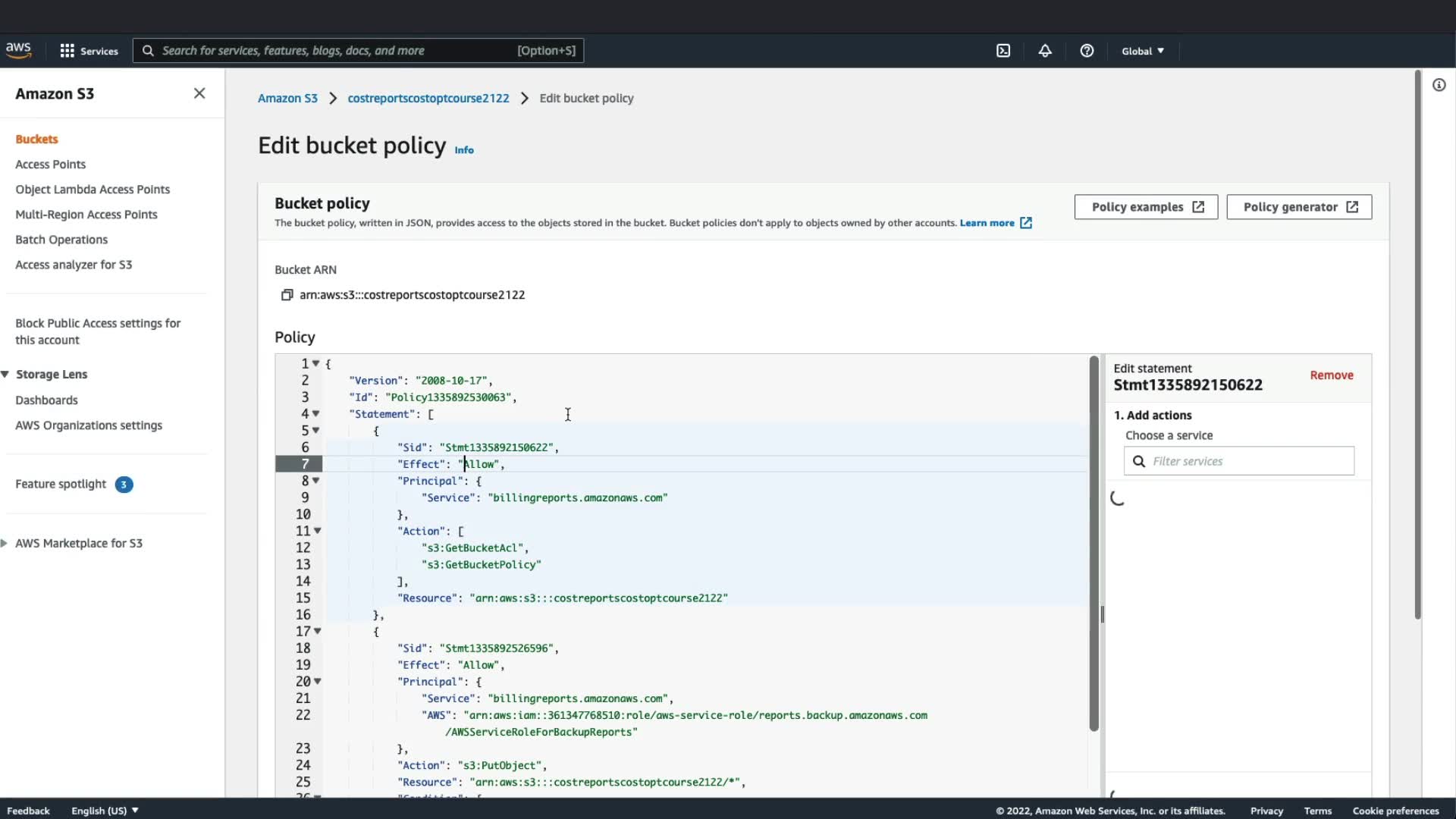Screen dimensions: 1456x819
Task: Launch the CloudShell terminal icon
Action: (1003, 51)
